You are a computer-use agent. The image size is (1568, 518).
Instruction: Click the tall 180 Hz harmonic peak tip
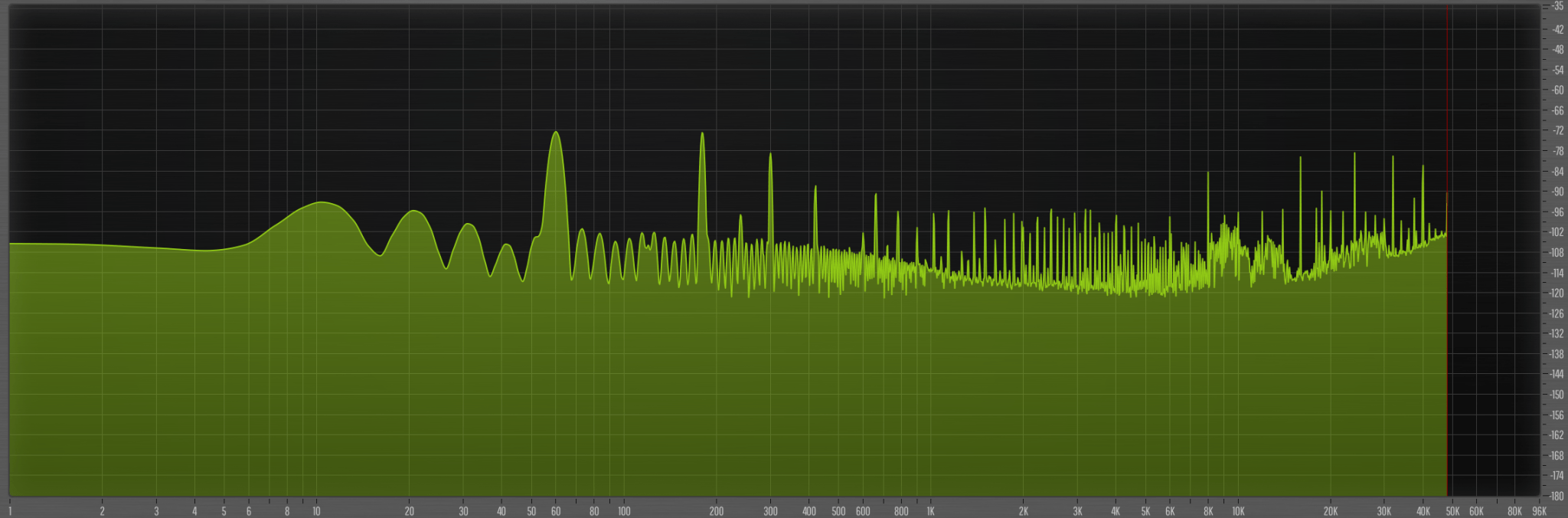(x=702, y=134)
